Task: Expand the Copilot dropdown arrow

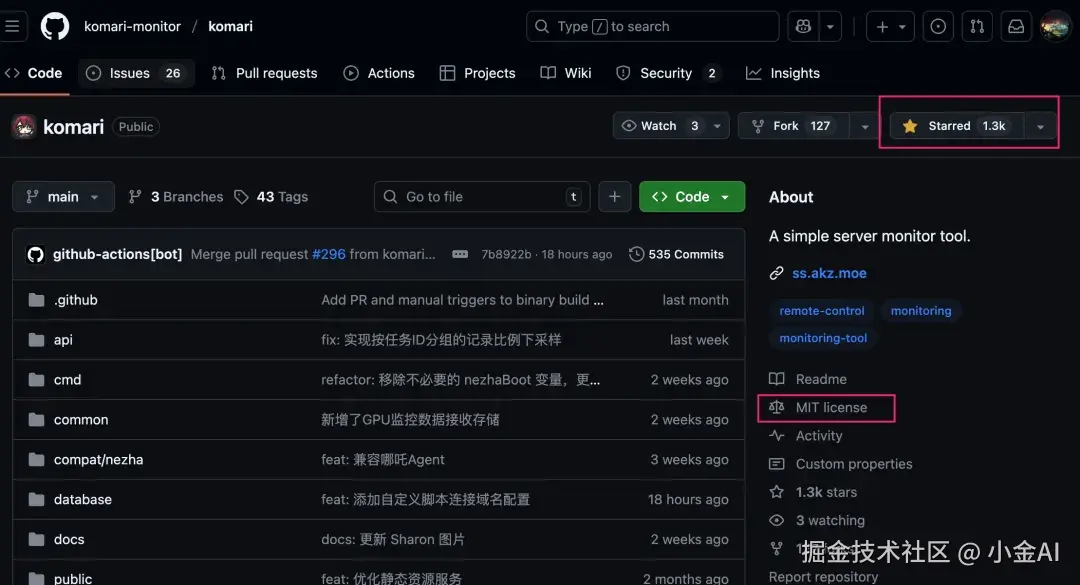Action: coord(830,26)
